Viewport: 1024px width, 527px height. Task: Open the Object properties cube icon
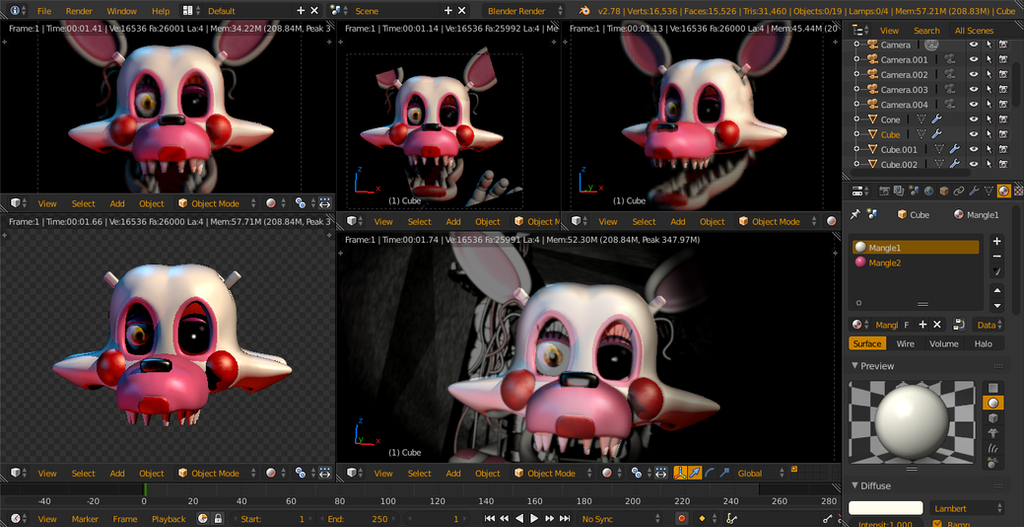pos(943,191)
